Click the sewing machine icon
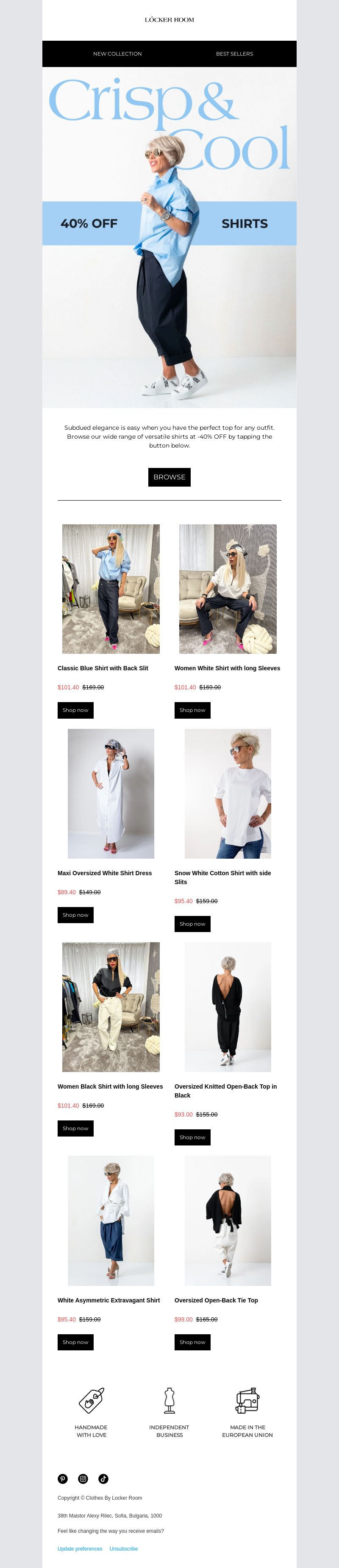This screenshot has width=339, height=1568. click(x=247, y=1400)
